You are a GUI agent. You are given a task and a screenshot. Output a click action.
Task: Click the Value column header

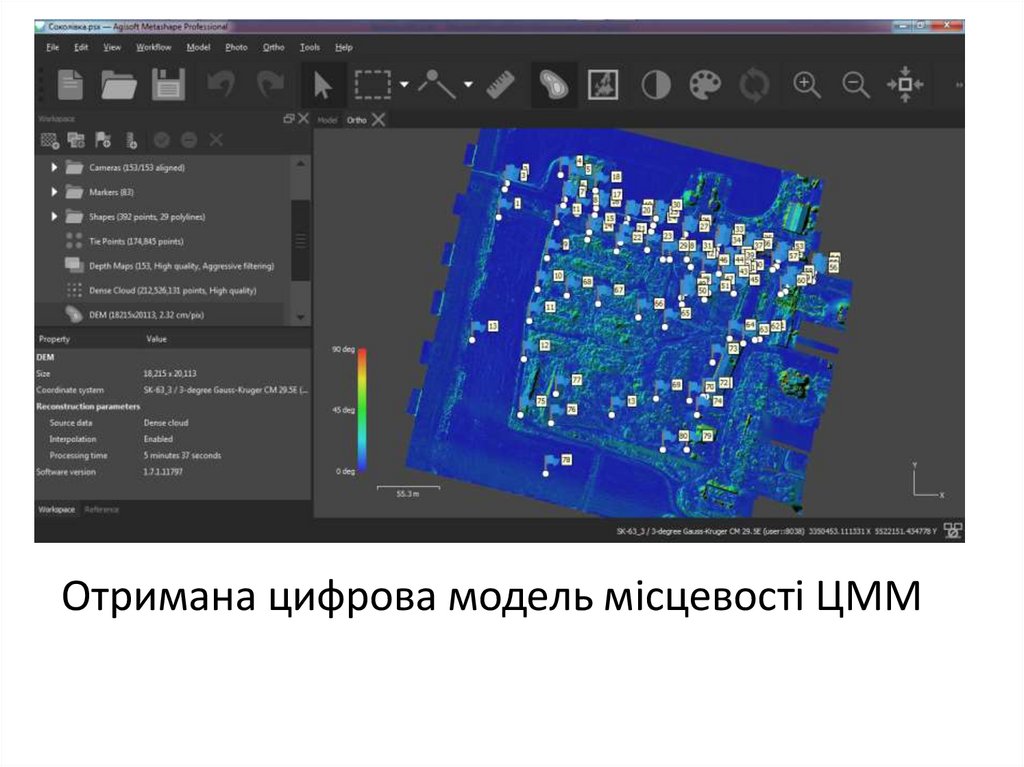click(156, 339)
